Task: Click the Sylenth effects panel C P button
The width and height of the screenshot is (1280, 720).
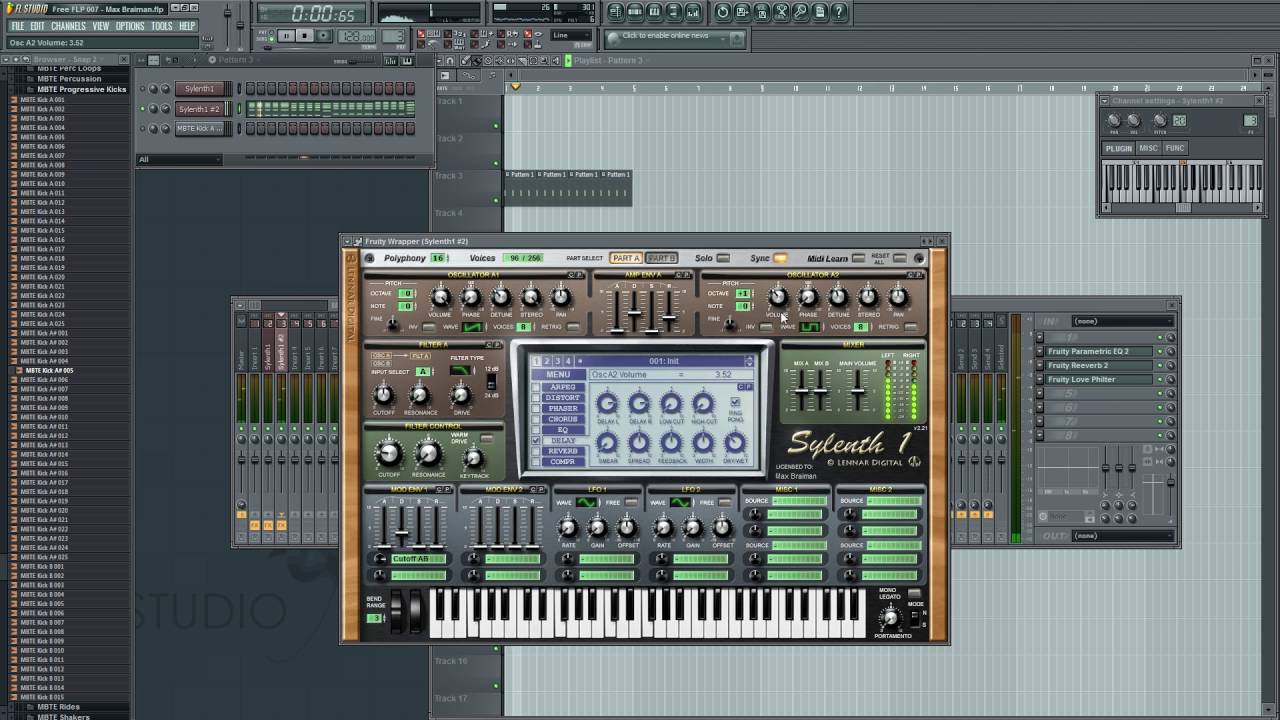Action: (745, 387)
